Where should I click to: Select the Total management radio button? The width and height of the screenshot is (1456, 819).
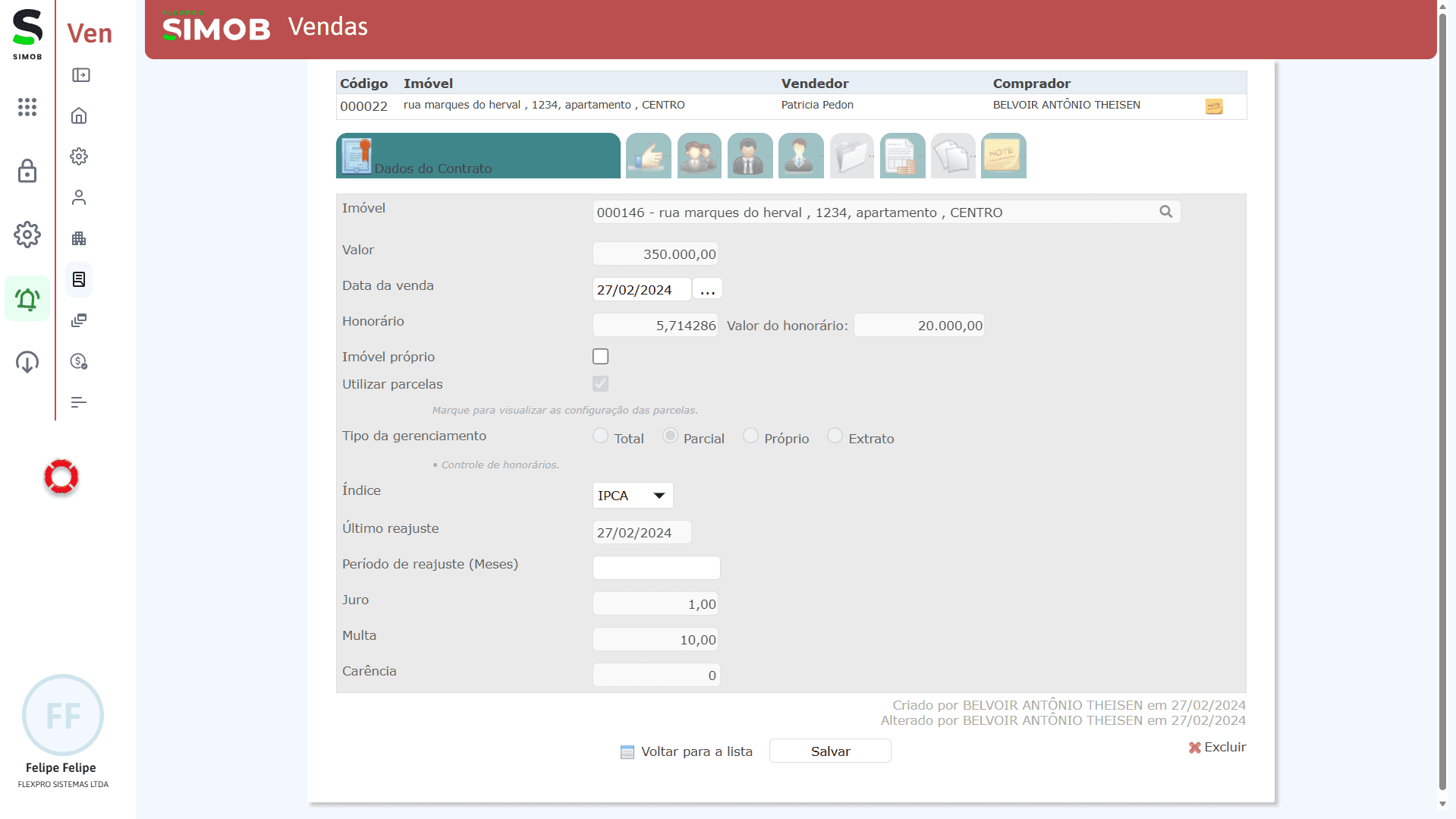pyautogui.click(x=600, y=436)
